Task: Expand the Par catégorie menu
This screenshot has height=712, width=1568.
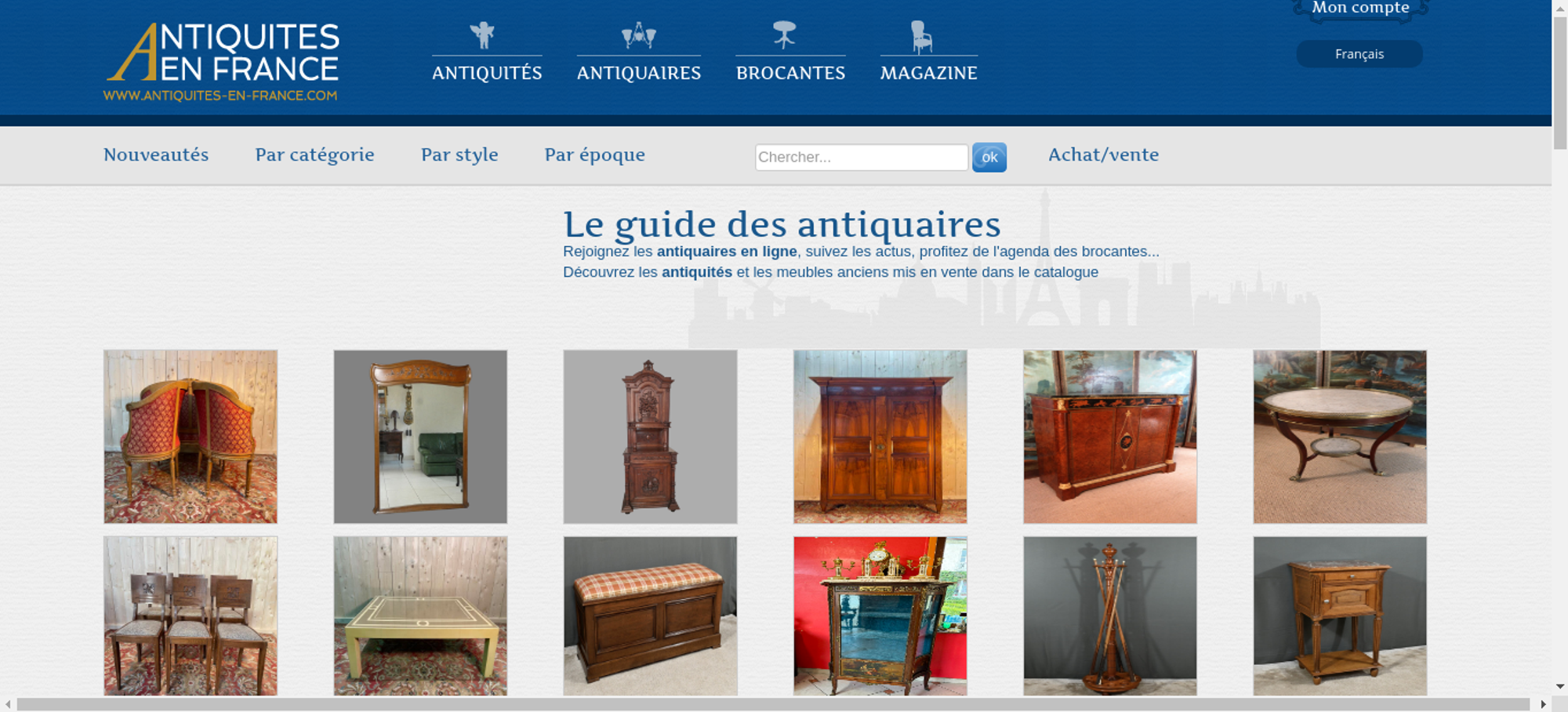Action: click(314, 154)
